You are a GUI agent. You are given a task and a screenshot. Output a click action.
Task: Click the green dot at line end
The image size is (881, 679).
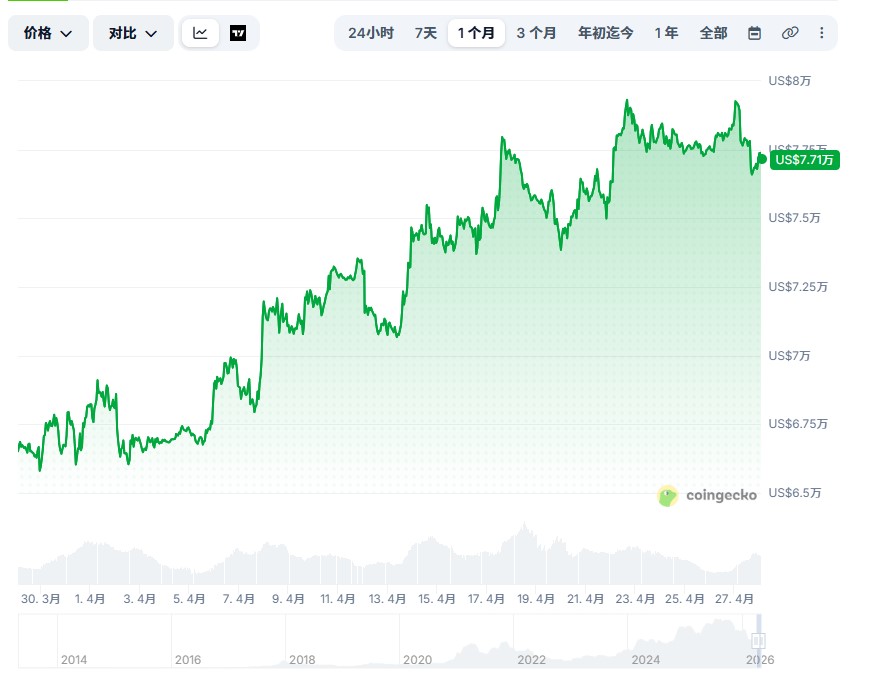coord(762,158)
